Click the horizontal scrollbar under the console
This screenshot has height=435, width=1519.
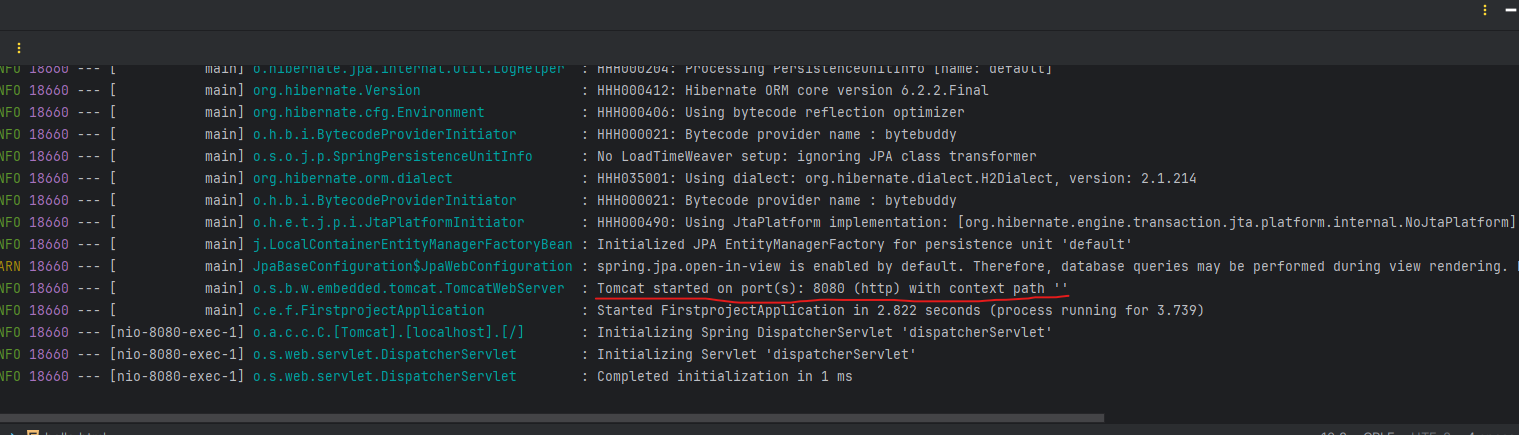coord(552,418)
